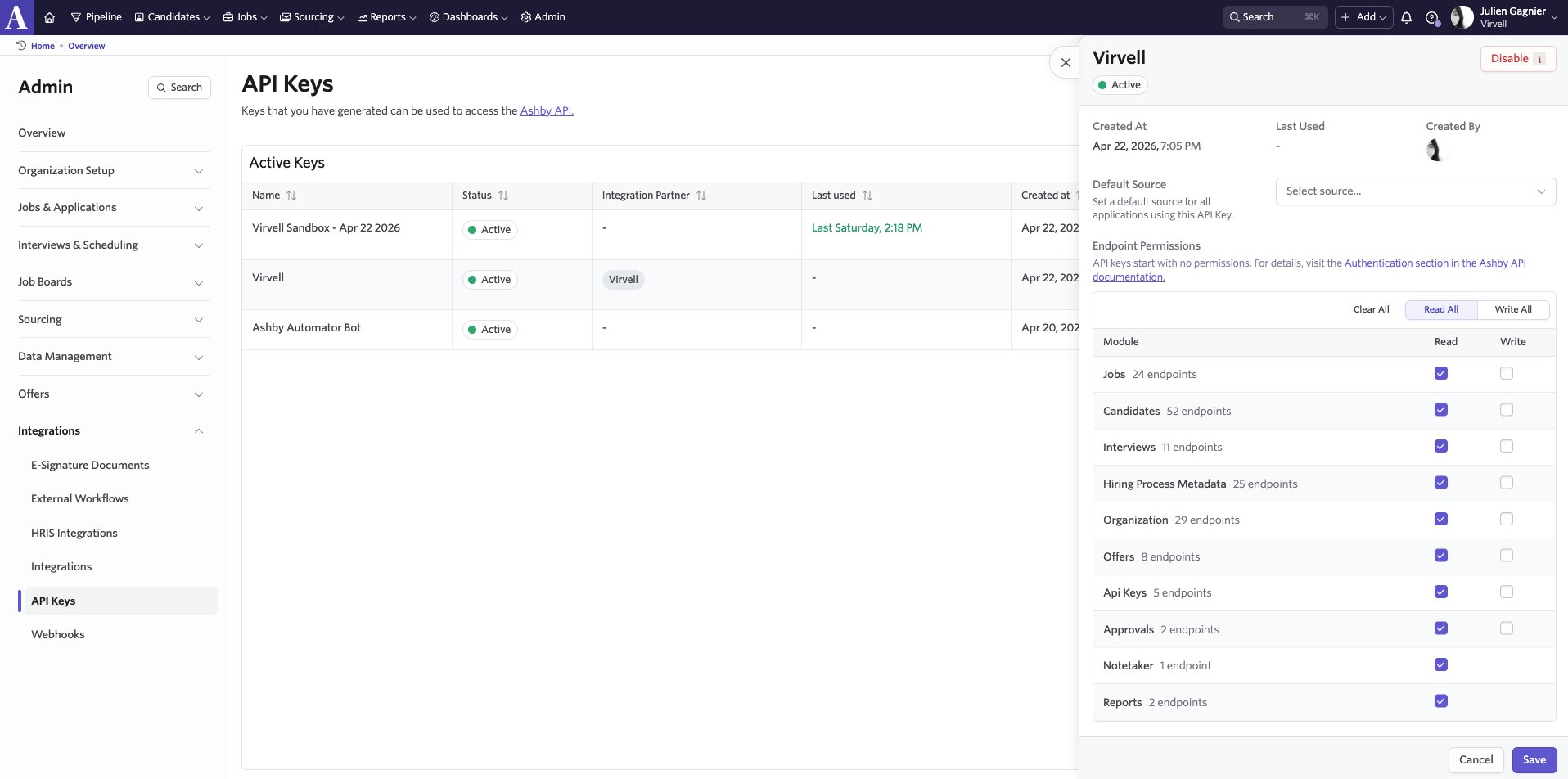Enable Write permission for Offers

tap(1507, 556)
